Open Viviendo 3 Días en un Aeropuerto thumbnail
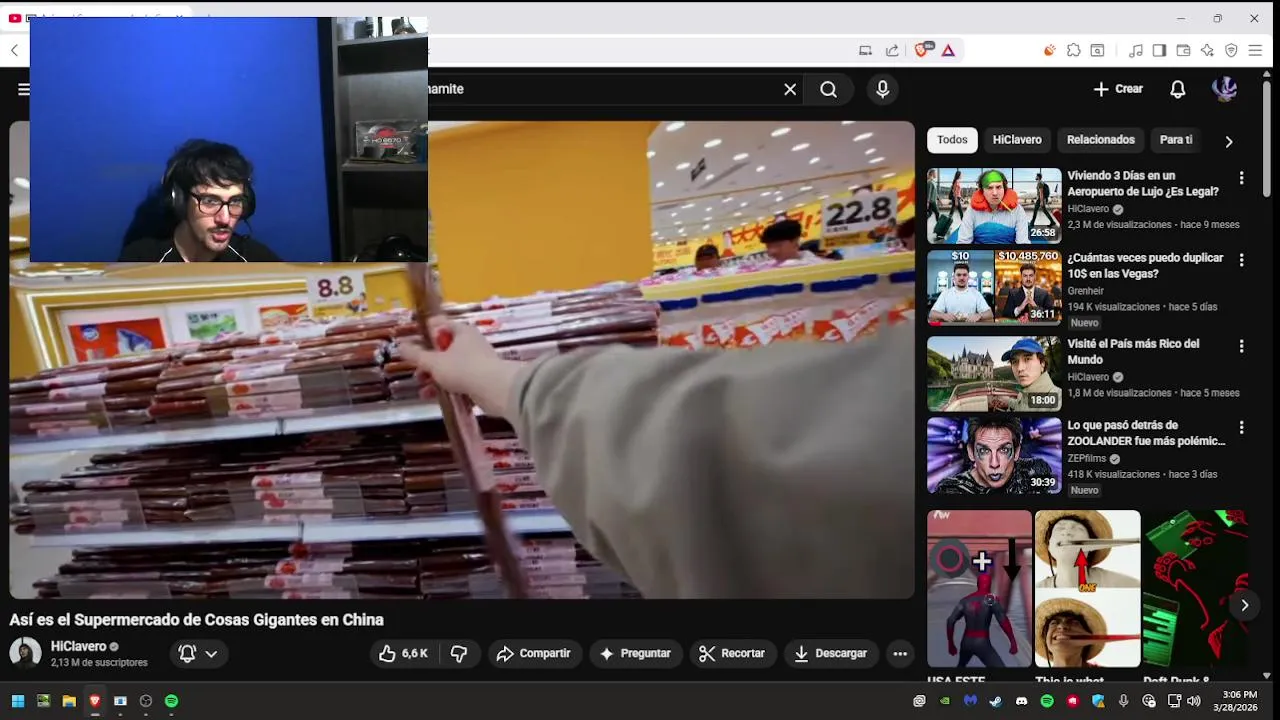Image resolution: width=1280 pixels, height=720 pixels. click(x=994, y=206)
